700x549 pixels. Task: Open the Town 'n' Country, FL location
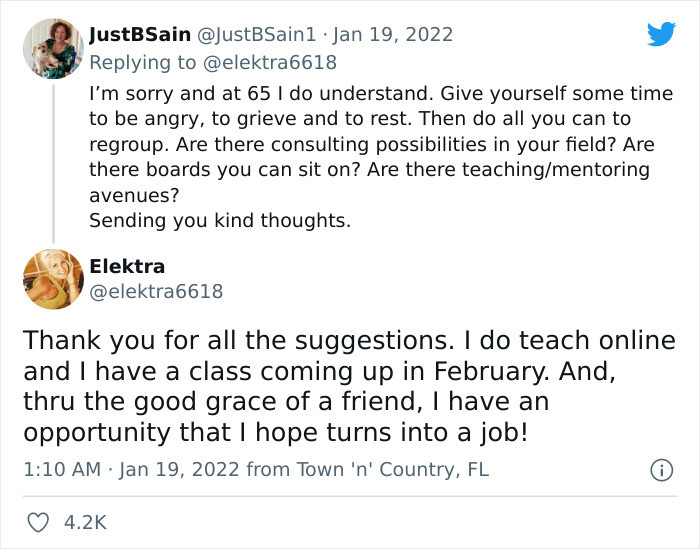click(383, 469)
